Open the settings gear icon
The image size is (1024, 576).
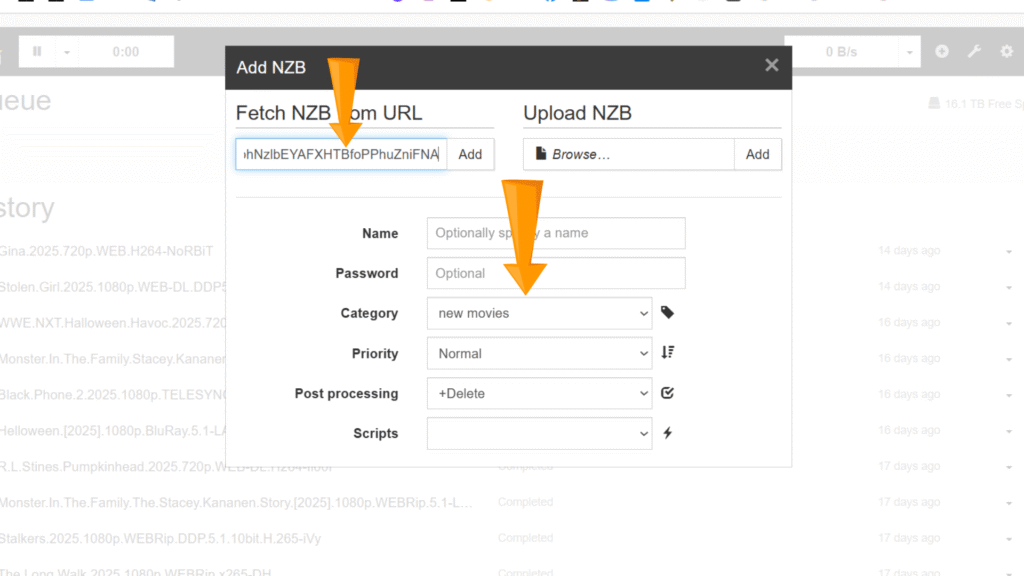coord(1006,52)
